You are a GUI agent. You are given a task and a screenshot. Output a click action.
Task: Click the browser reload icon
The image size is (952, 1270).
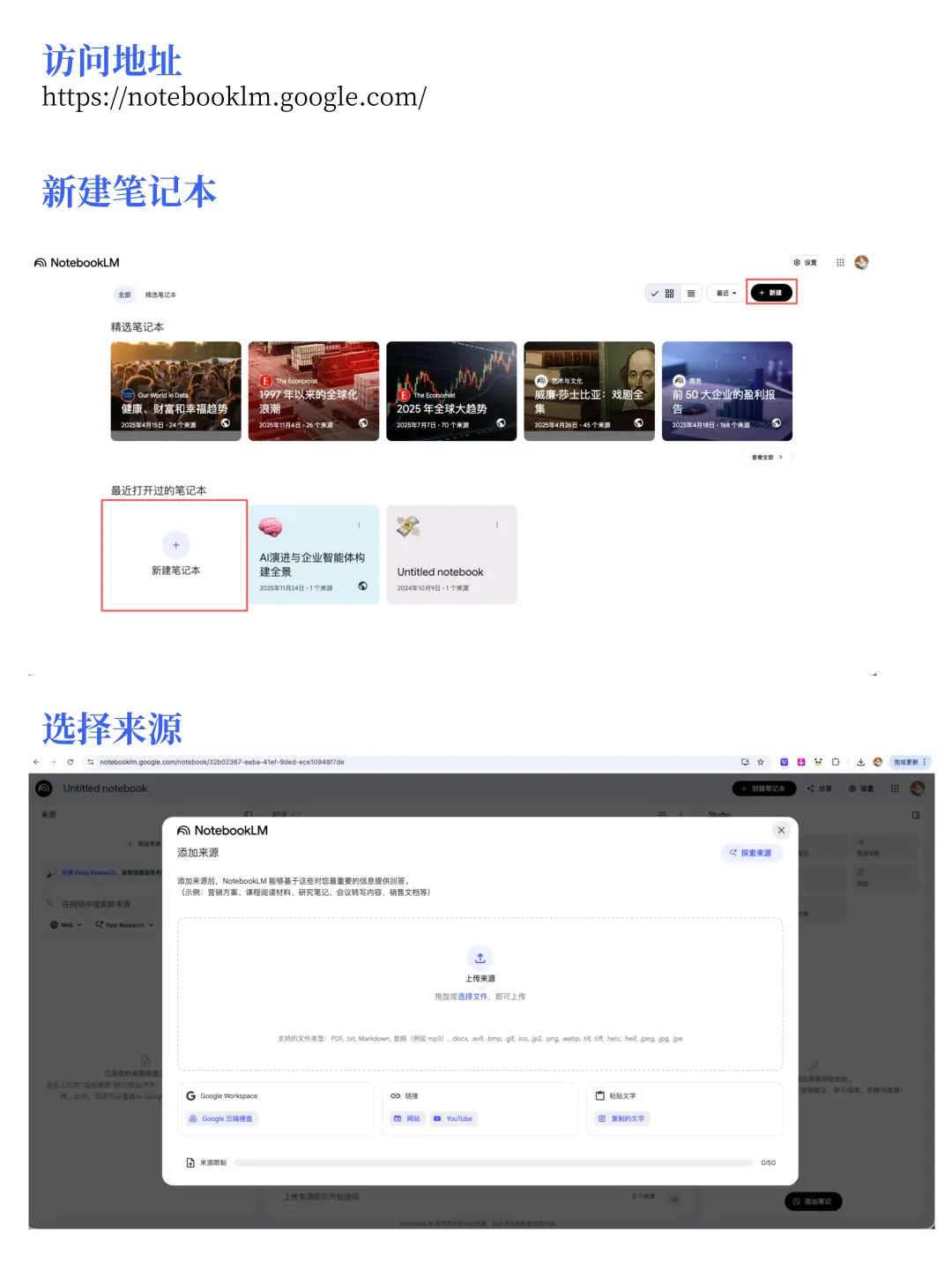click(70, 762)
